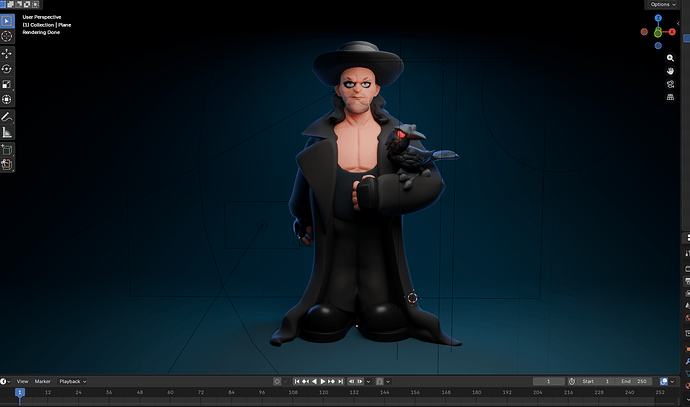Click the 'Rendering Done' status text

point(41,32)
